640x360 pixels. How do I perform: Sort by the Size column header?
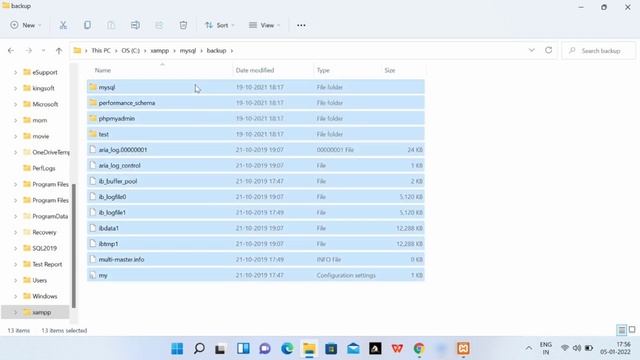390,70
